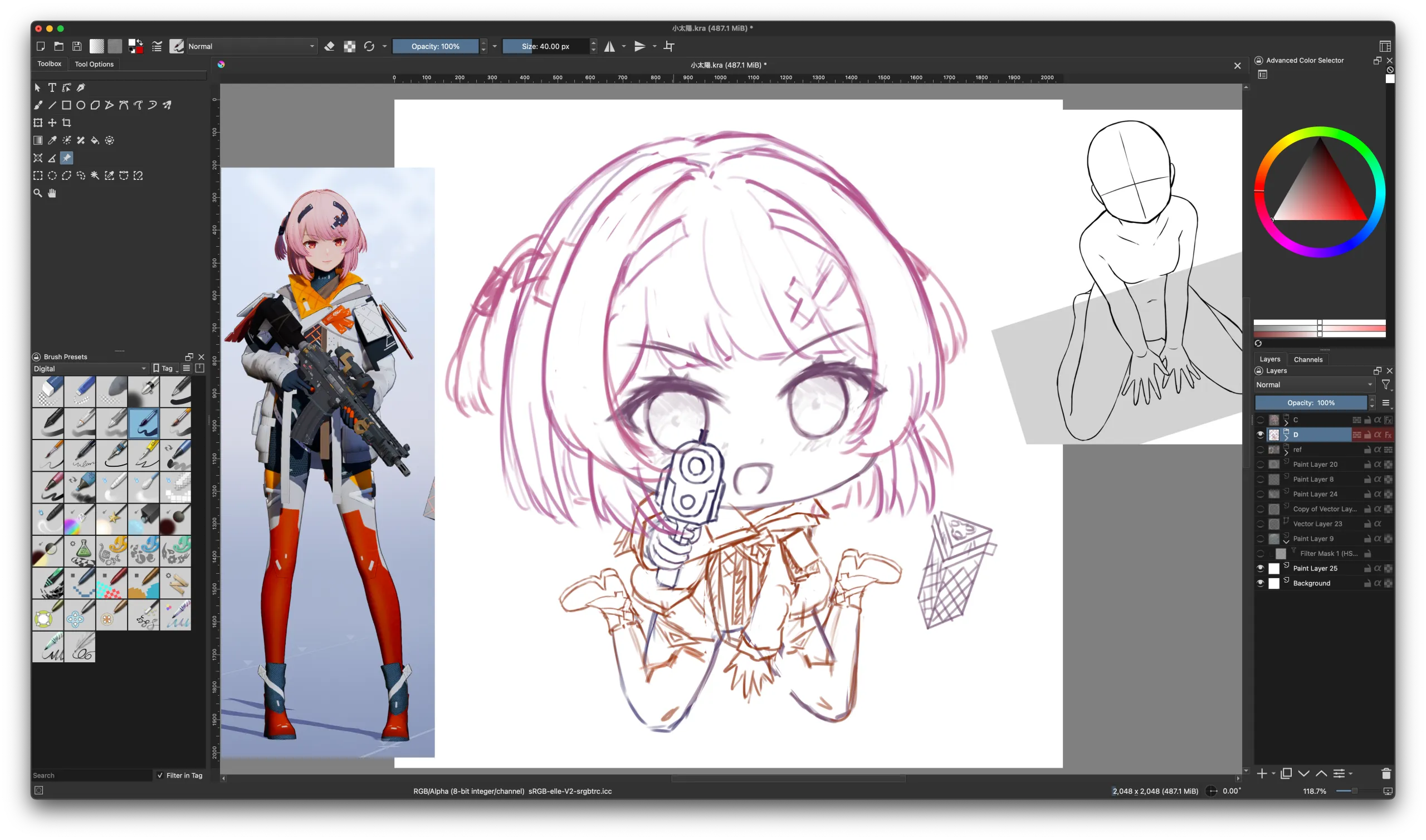Toggle eraser mode in top toolbar

[329, 46]
